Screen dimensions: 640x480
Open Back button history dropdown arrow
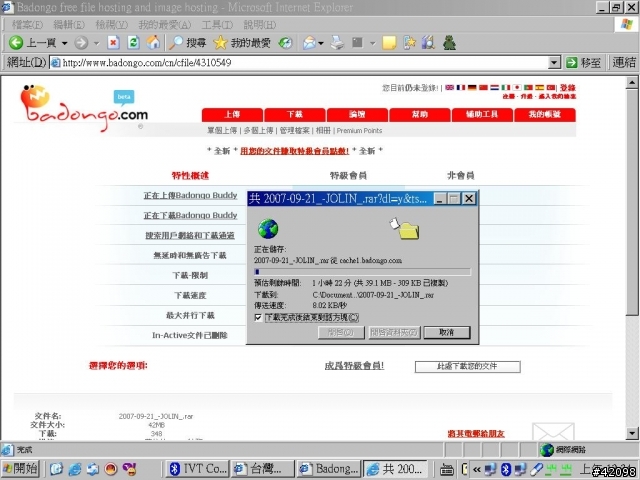(x=64, y=43)
